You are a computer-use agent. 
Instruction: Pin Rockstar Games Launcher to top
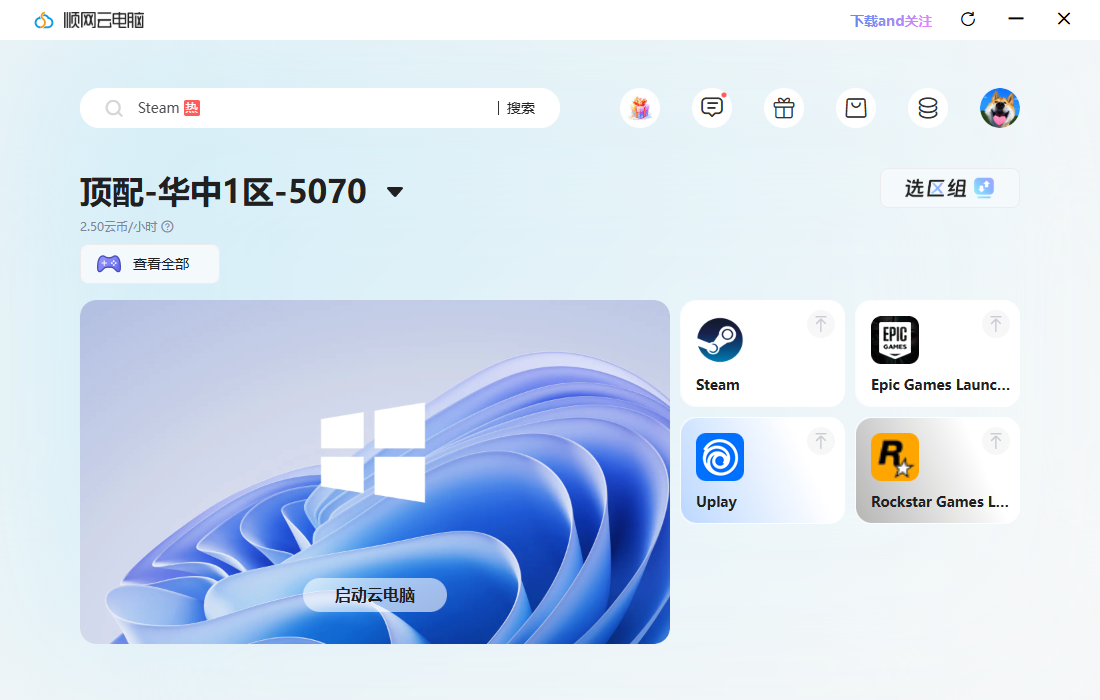[995, 441]
